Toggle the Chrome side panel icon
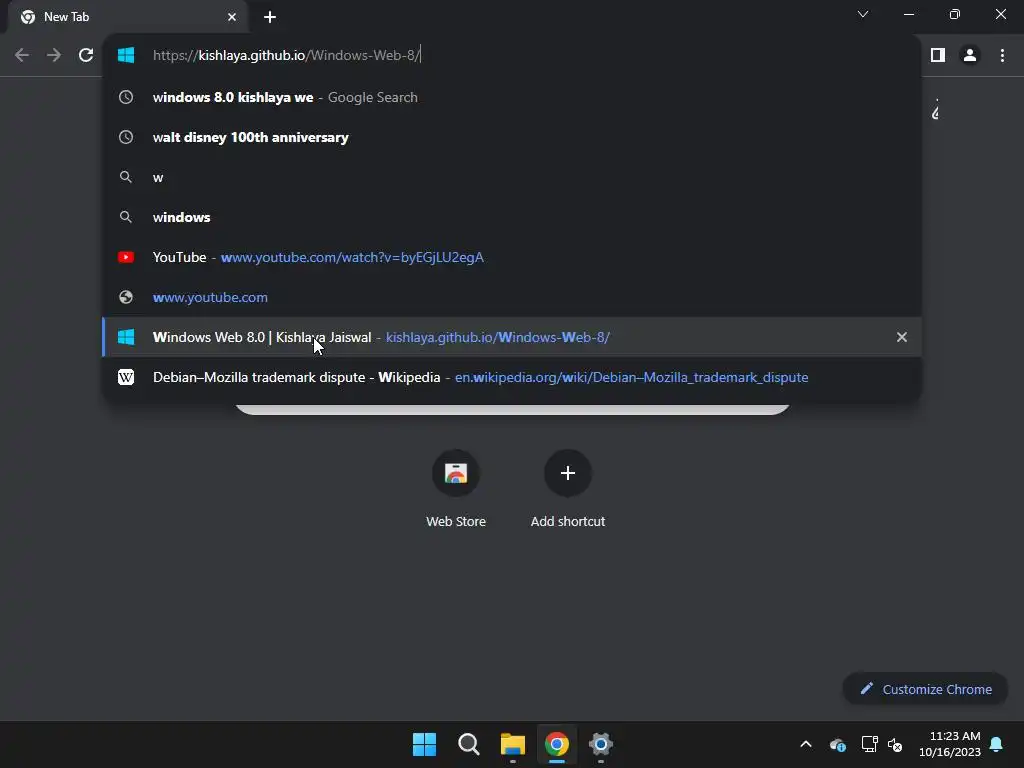 click(x=938, y=56)
